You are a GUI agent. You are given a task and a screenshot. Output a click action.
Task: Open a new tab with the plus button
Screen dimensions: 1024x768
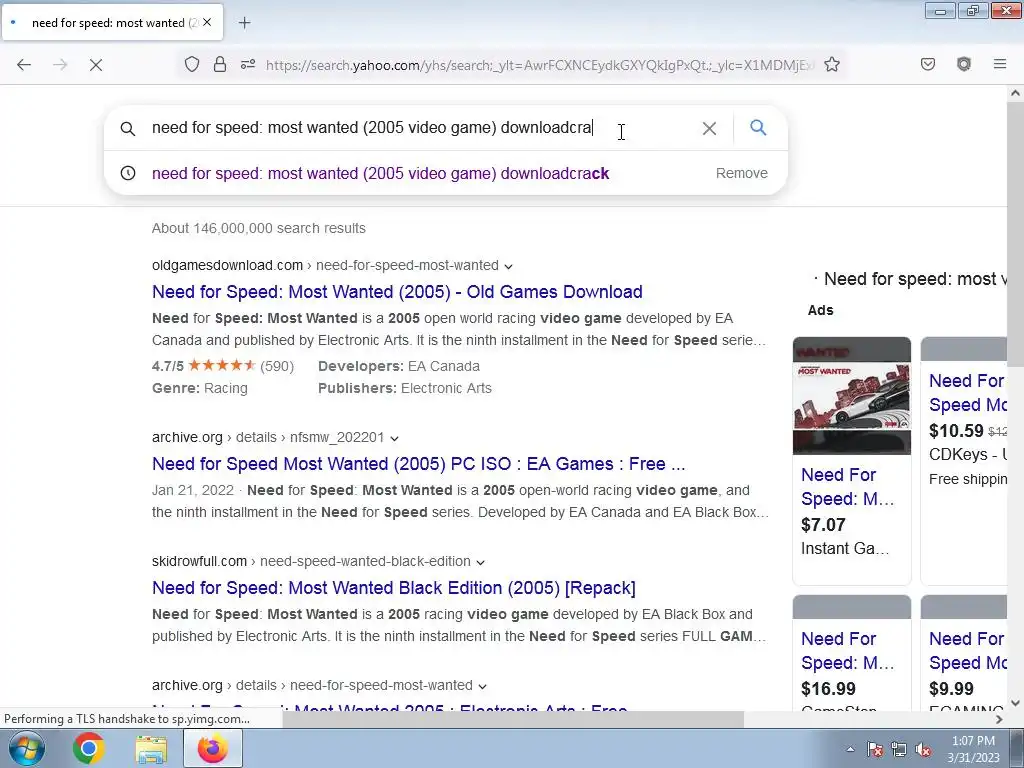pyautogui.click(x=244, y=23)
